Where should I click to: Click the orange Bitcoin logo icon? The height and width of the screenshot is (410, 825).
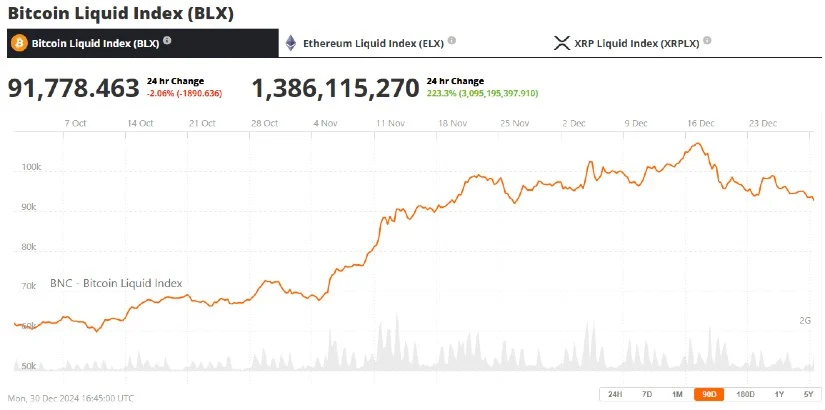tap(18, 43)
